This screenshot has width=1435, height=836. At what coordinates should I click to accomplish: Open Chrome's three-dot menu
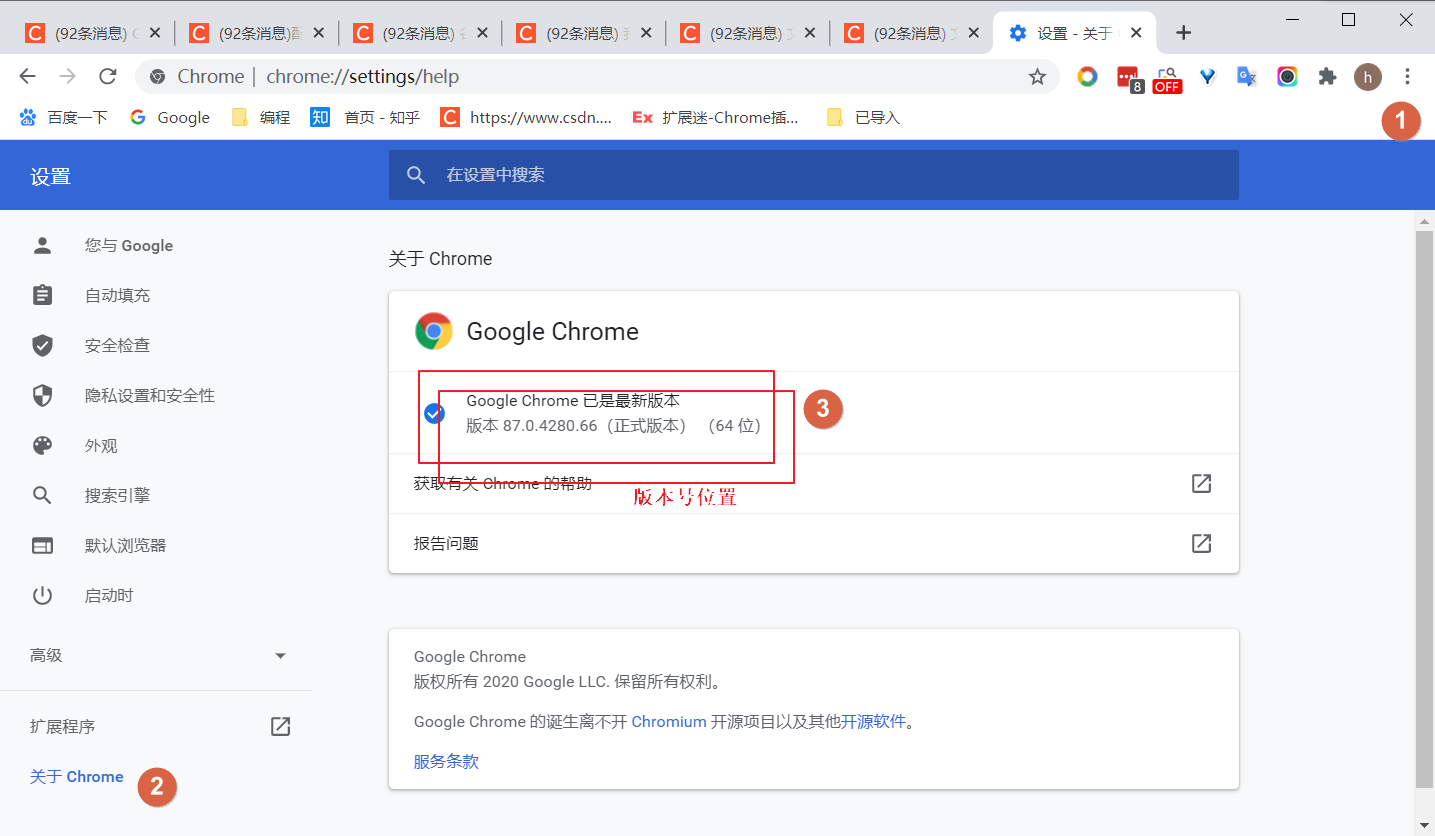(1407, 77)
